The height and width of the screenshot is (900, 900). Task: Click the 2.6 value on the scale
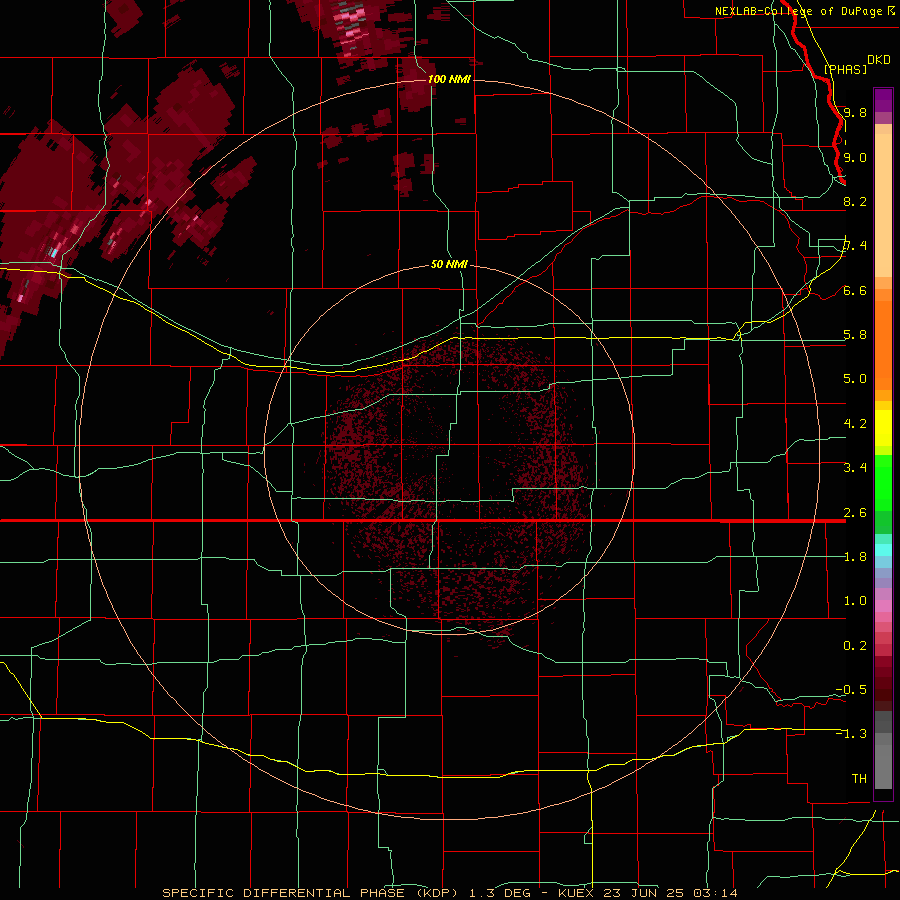click(x=855, y=513)
